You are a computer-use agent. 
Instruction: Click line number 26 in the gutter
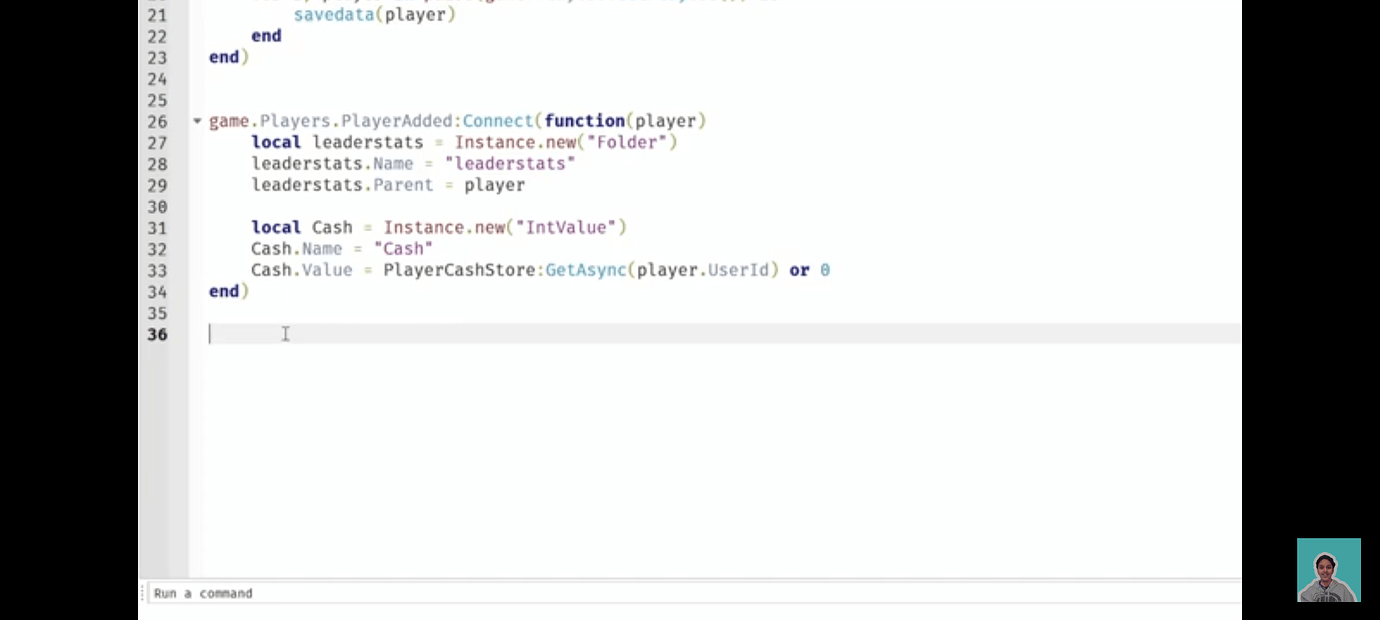[157, 120]
